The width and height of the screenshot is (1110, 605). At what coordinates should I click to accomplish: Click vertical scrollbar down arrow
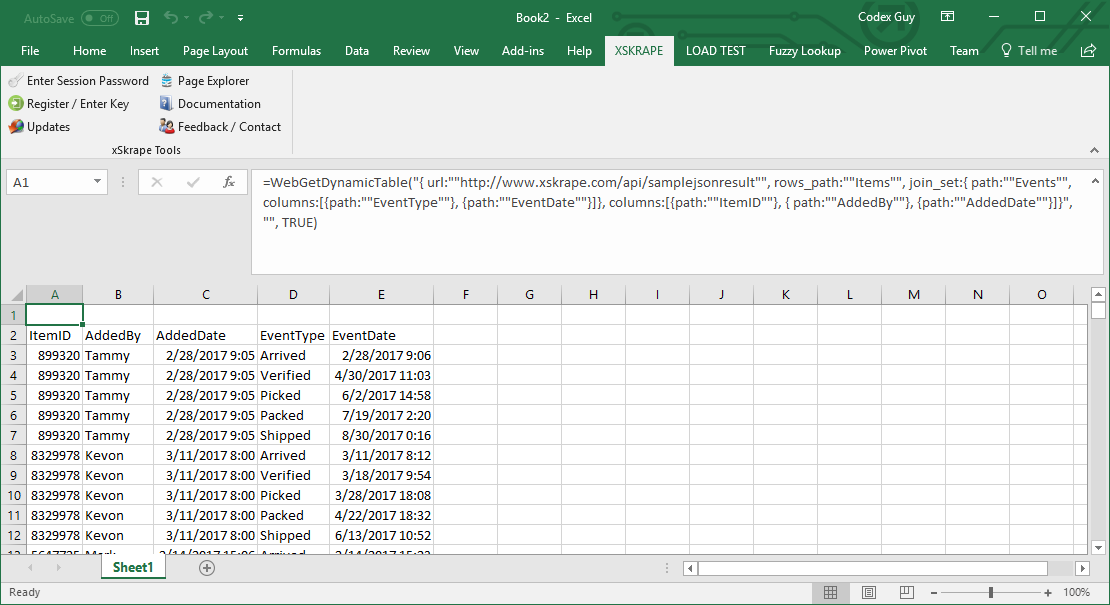pyautogui.click(x=1098, y=547)
